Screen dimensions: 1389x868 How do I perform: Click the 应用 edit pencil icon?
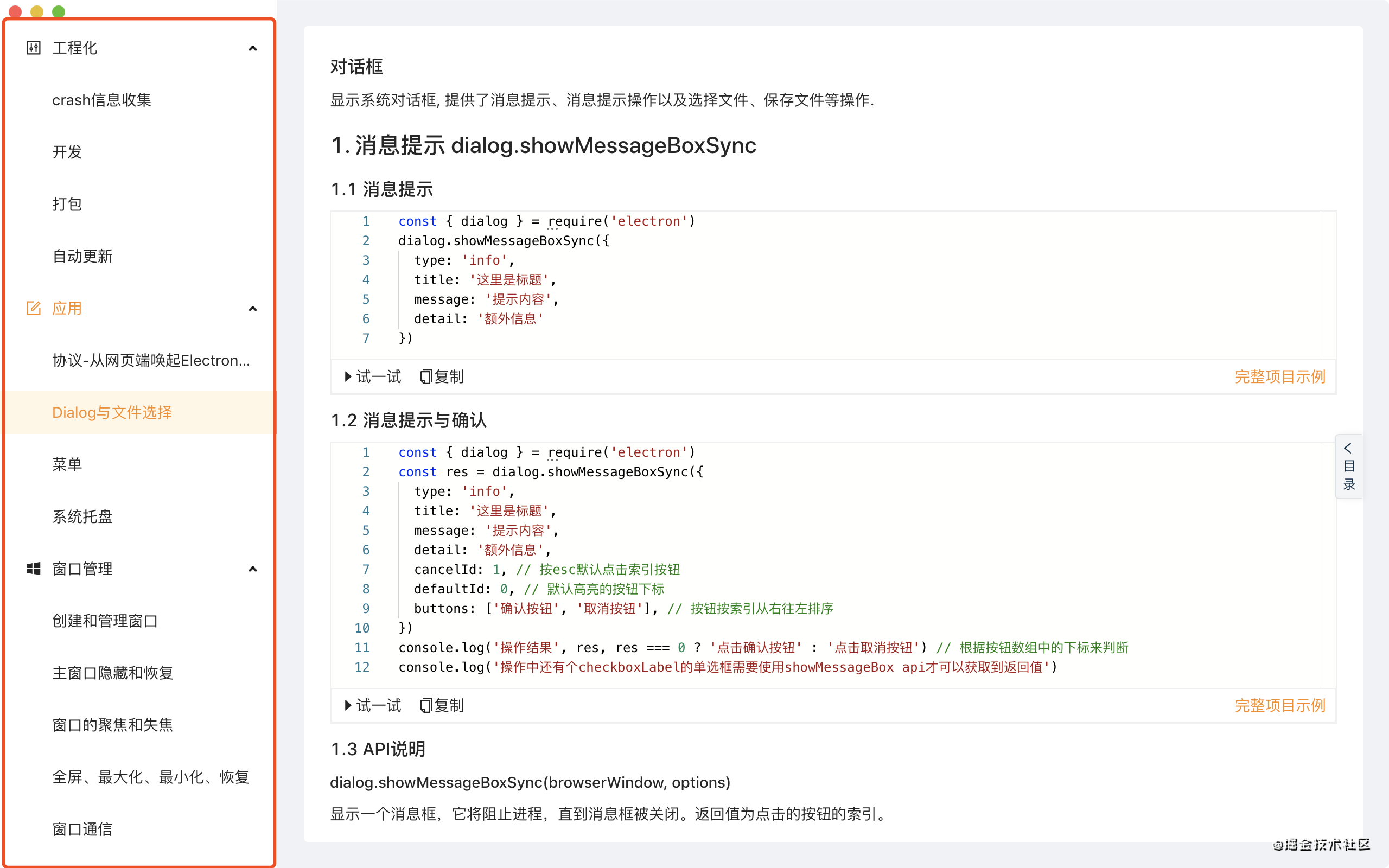(x=33, y=308)
